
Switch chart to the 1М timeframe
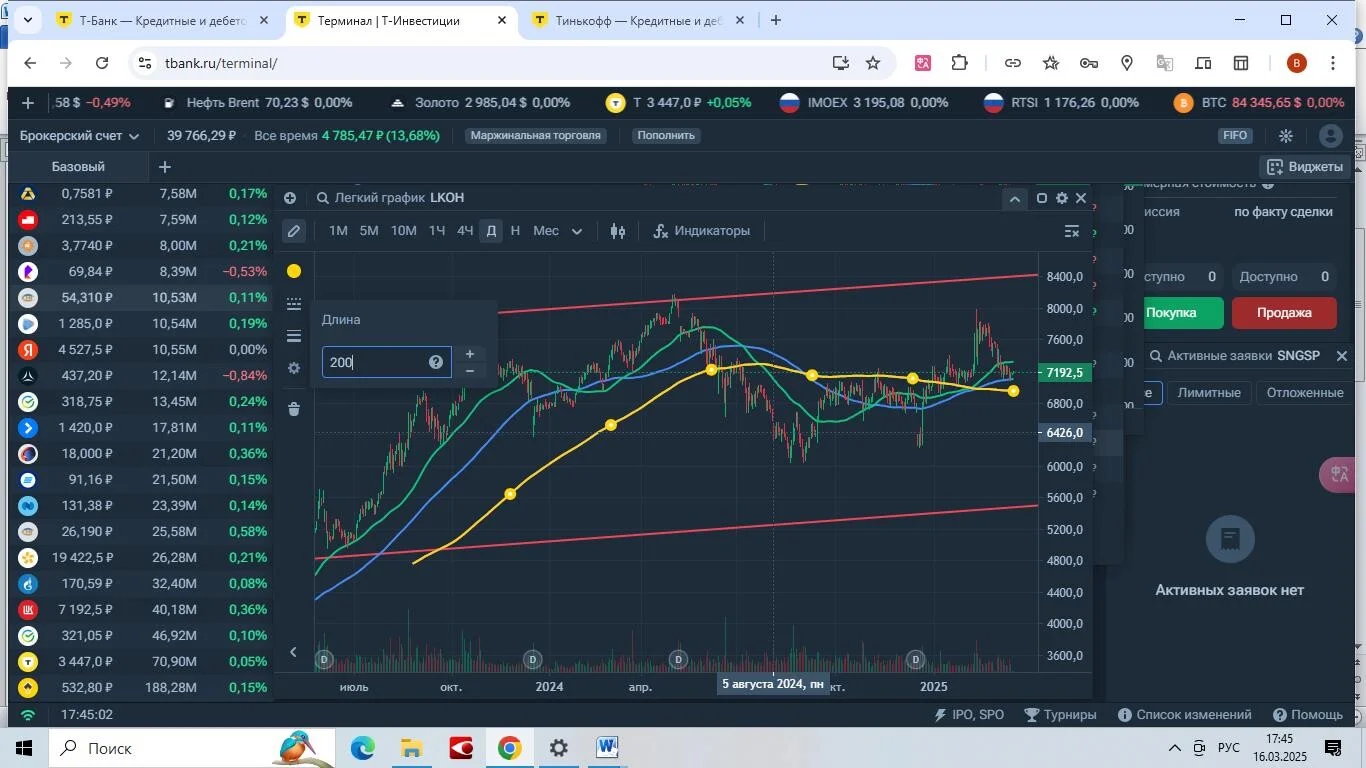(x=338, y=231)
